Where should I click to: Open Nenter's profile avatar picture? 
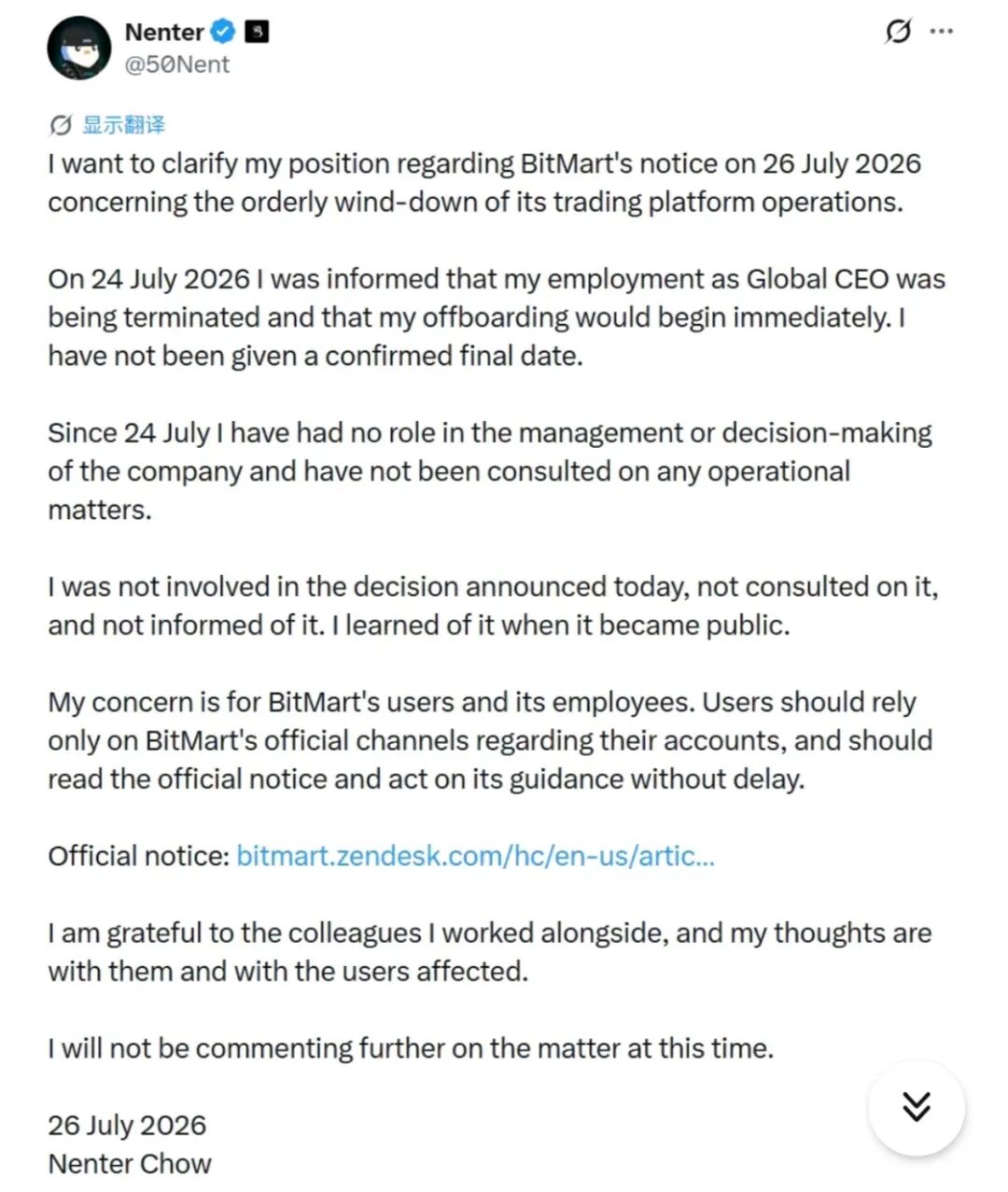coord(79,48)
